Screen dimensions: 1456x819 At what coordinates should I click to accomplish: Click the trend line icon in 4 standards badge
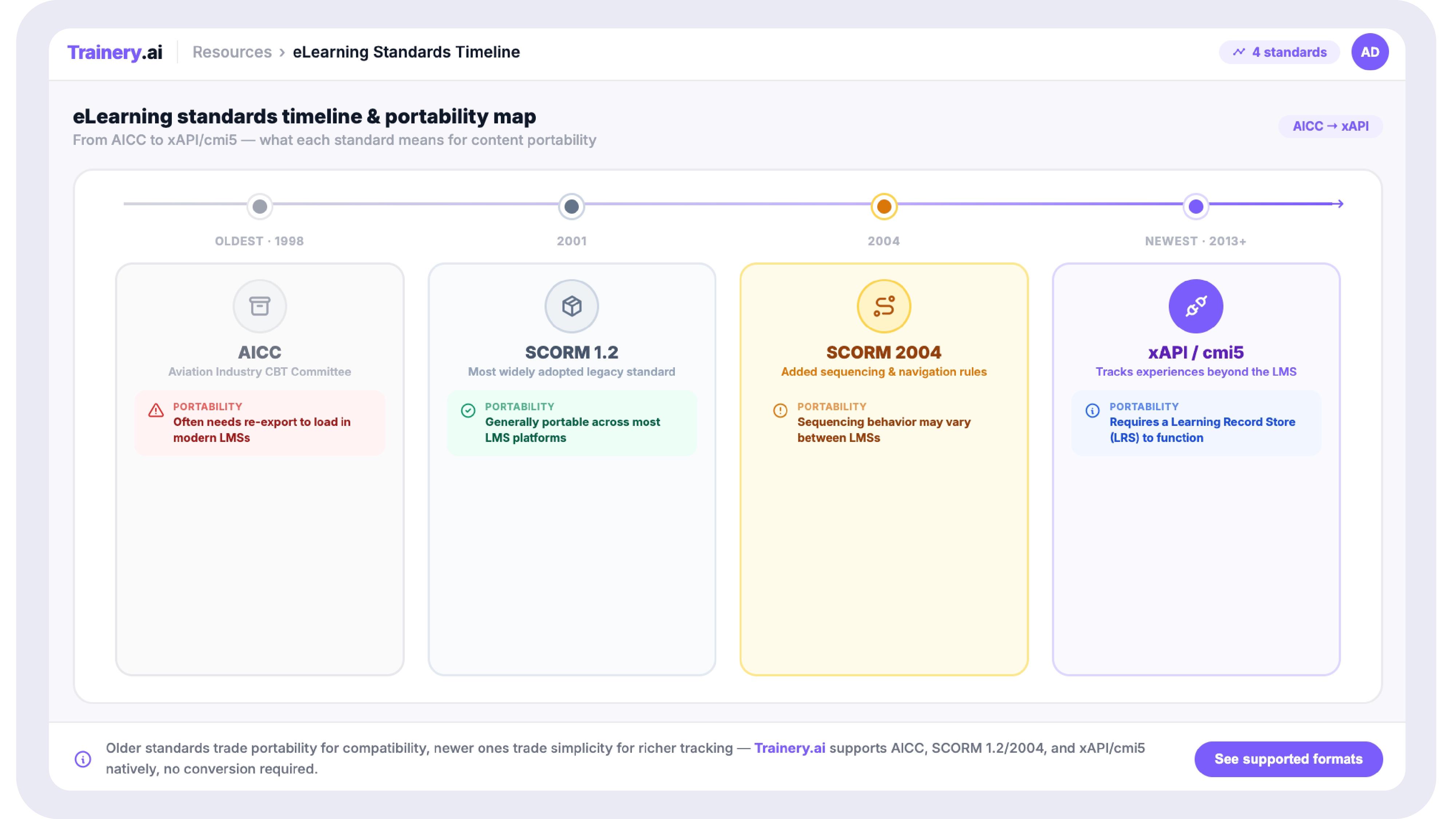click(1239, 52)
